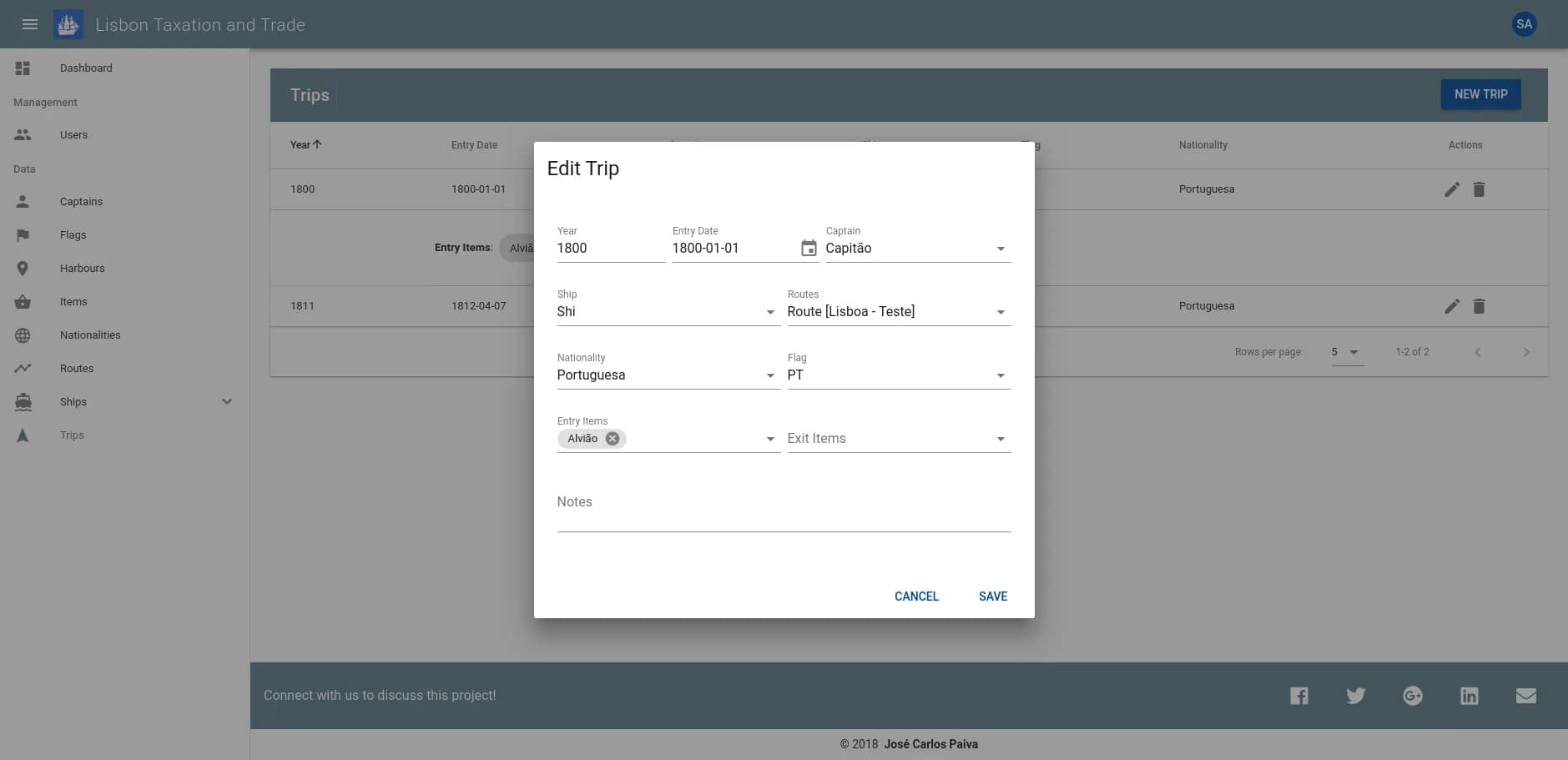
Task: Go to Dashboard in sidebar
Action: (x=86, y=68)
